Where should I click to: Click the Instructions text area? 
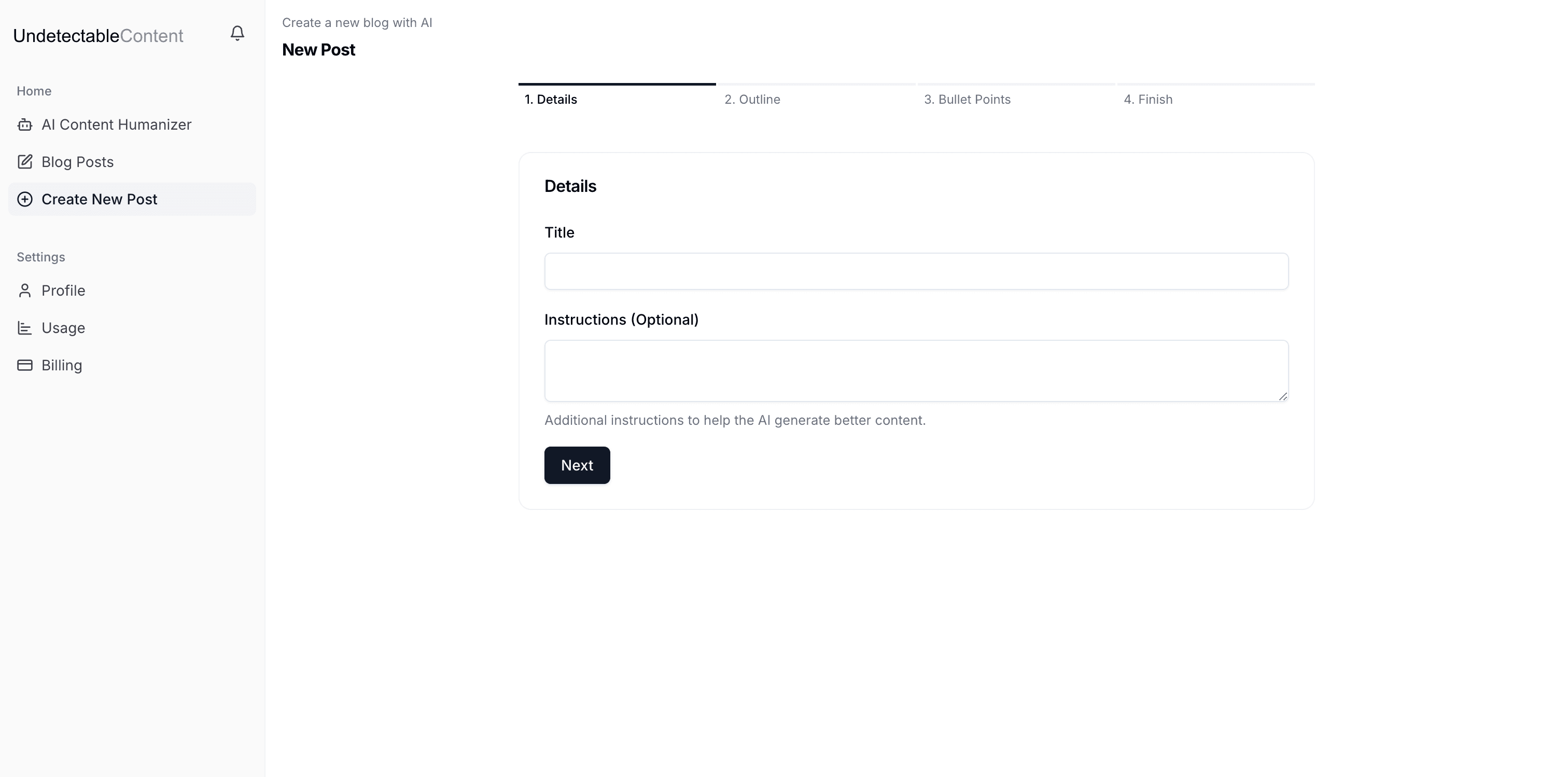(916, 370)
